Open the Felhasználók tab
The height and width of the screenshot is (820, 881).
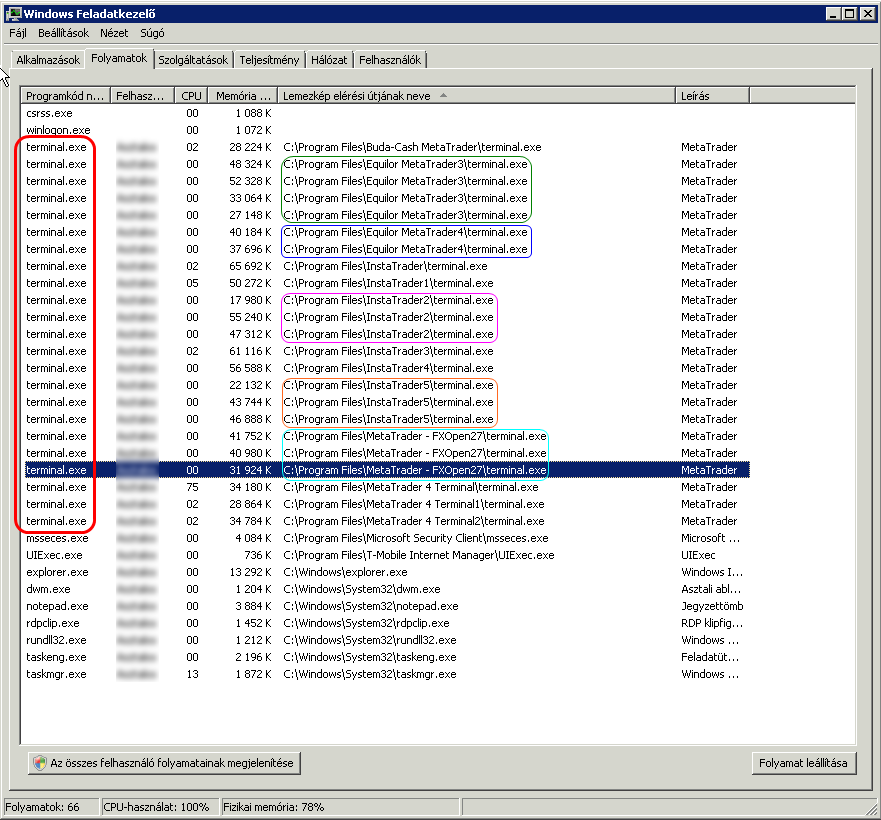pyautogui.click(x=390, y=60)
